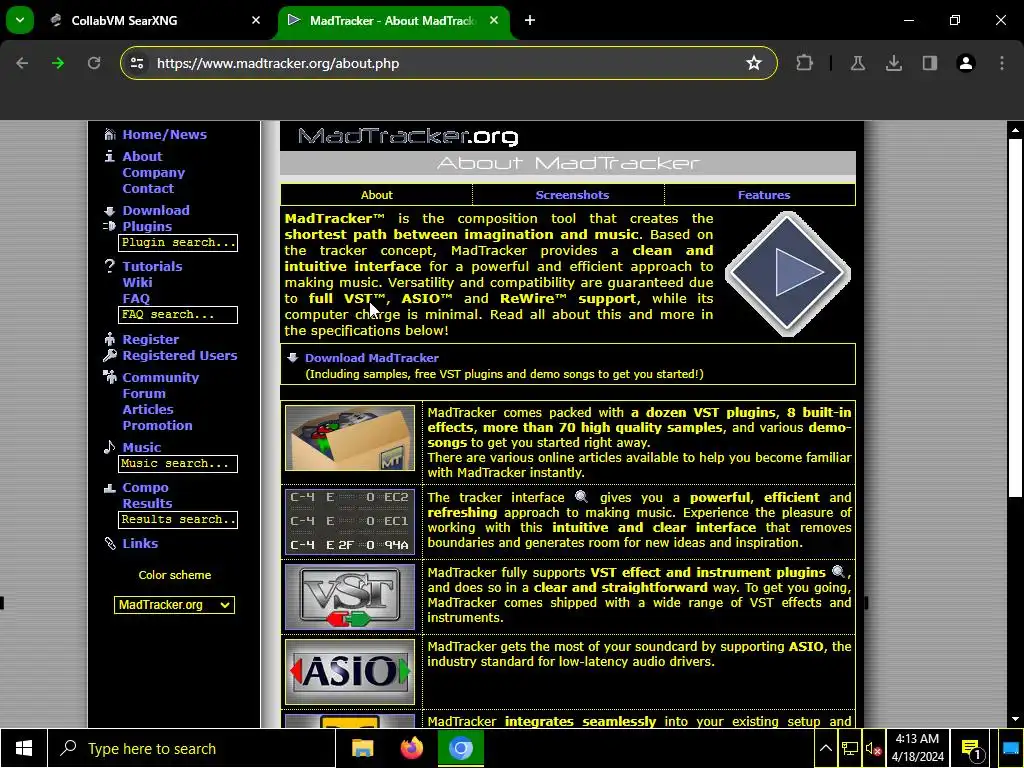Click the Download arrow icon in sidebar

click(x=109, y=211)
